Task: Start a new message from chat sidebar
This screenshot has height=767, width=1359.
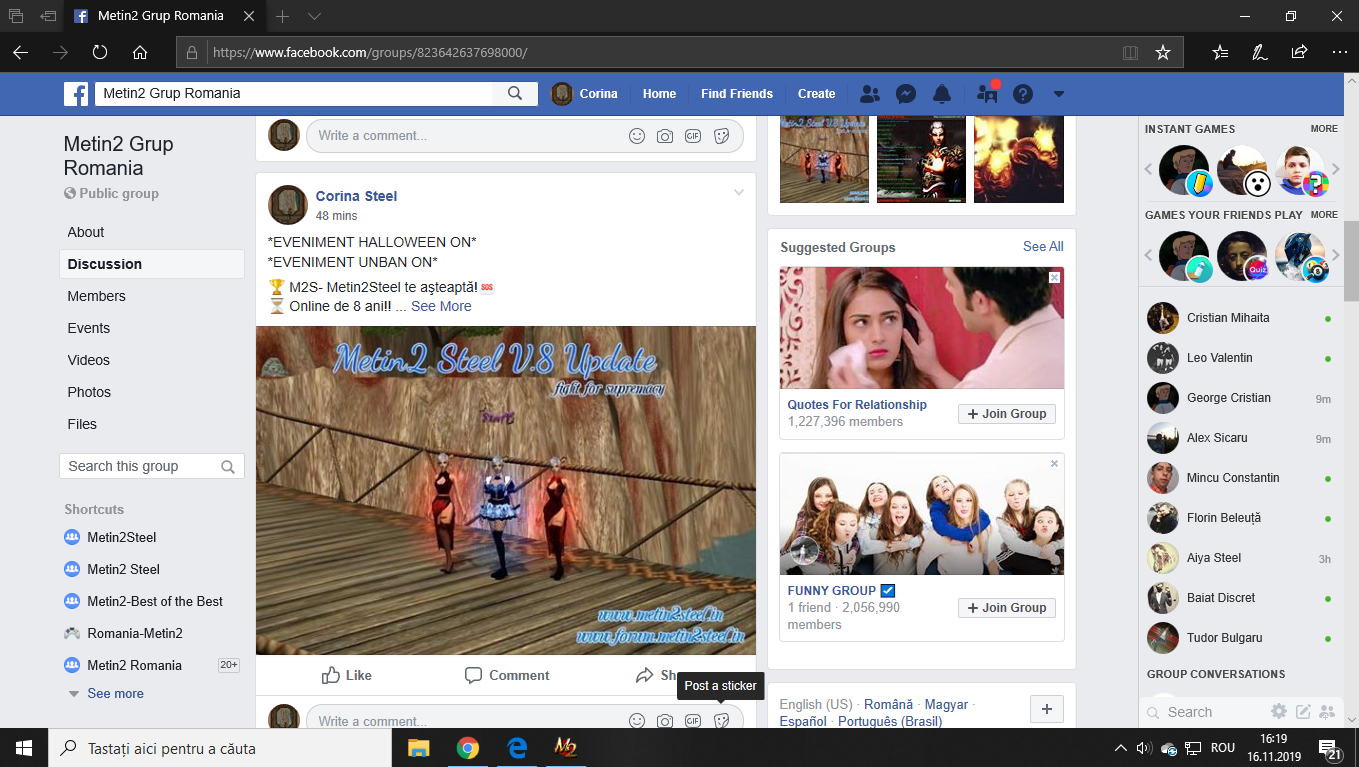Action: coord(1303,712)
